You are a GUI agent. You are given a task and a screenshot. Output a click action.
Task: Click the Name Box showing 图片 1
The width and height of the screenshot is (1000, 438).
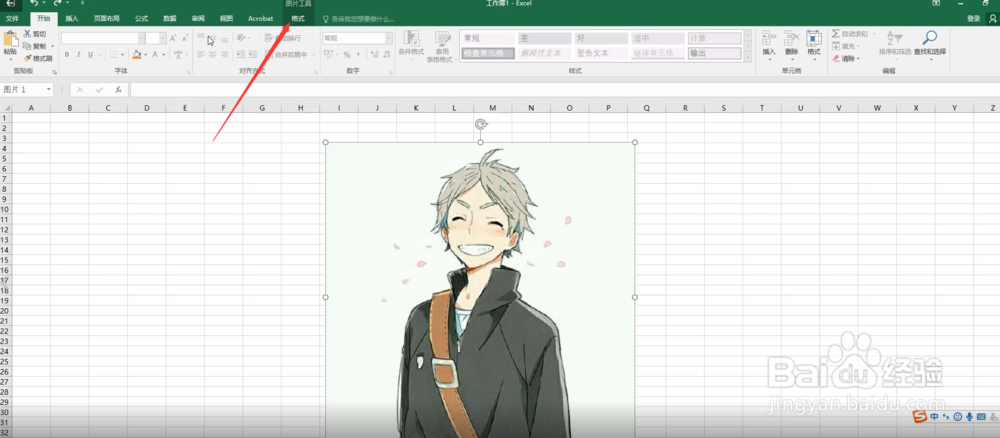(27, 90)
